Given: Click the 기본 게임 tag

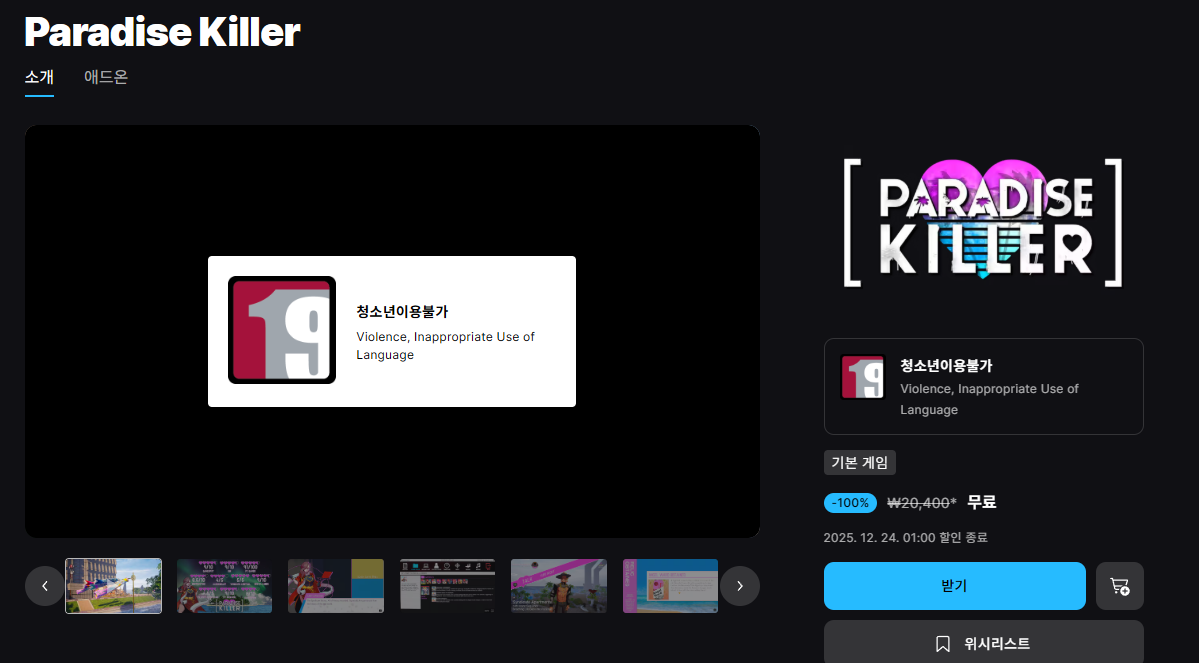Looking at the screenshot, I should coord(859,463).
